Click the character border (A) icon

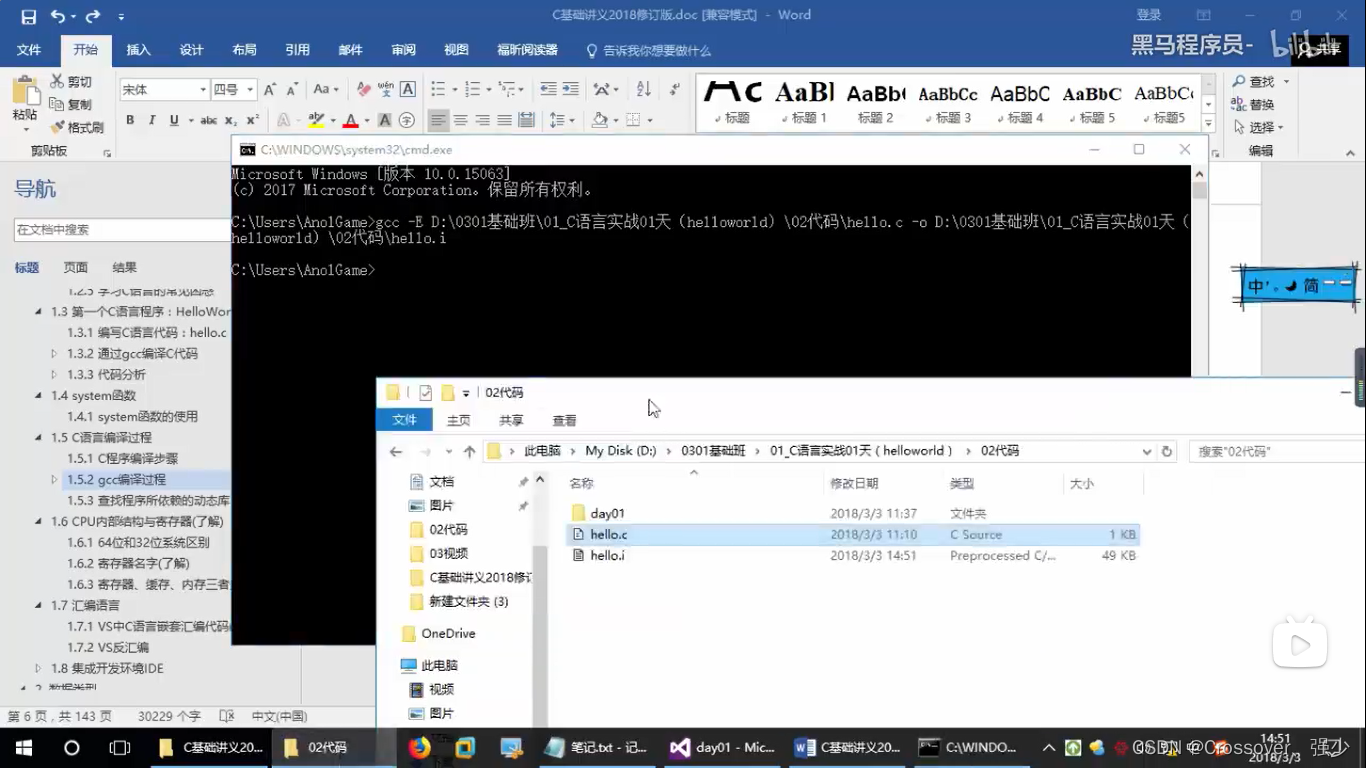click(408, 89)
